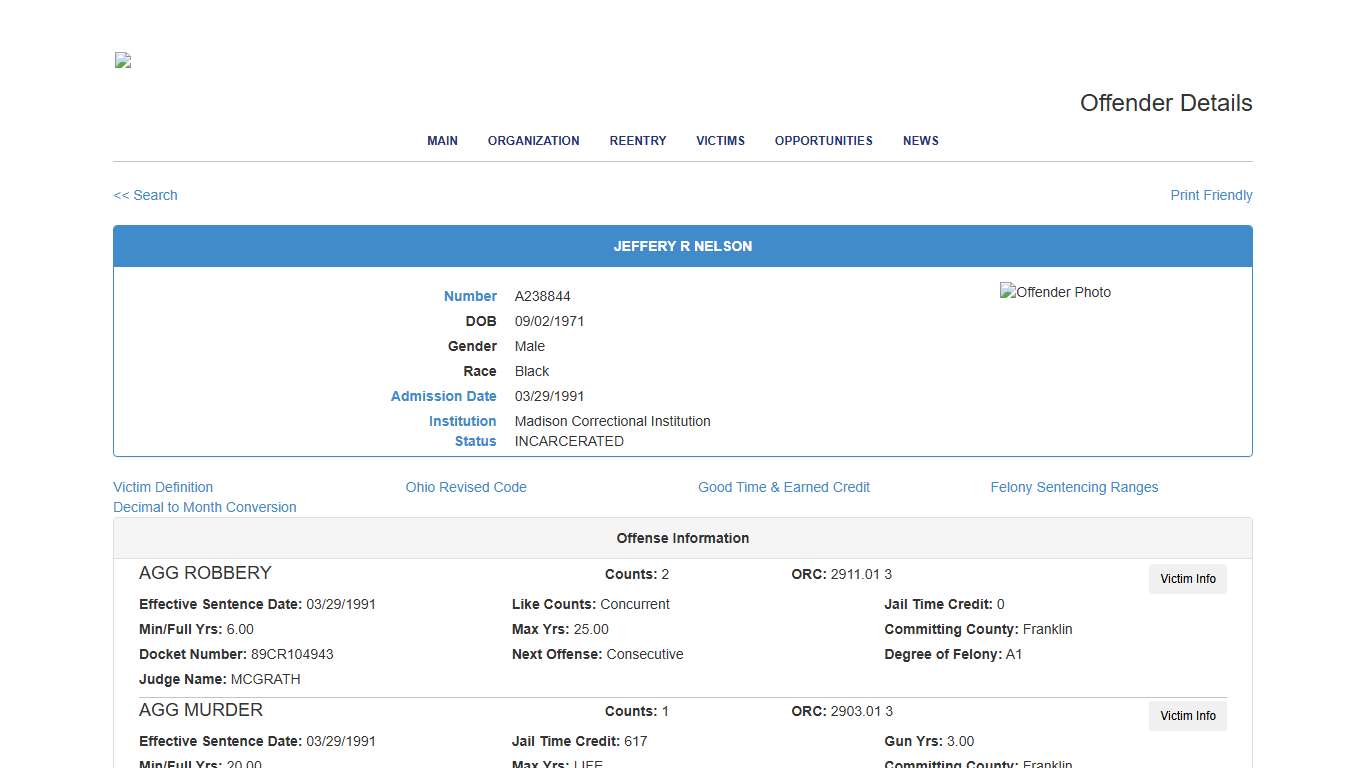Click the Status field label link

474,441
